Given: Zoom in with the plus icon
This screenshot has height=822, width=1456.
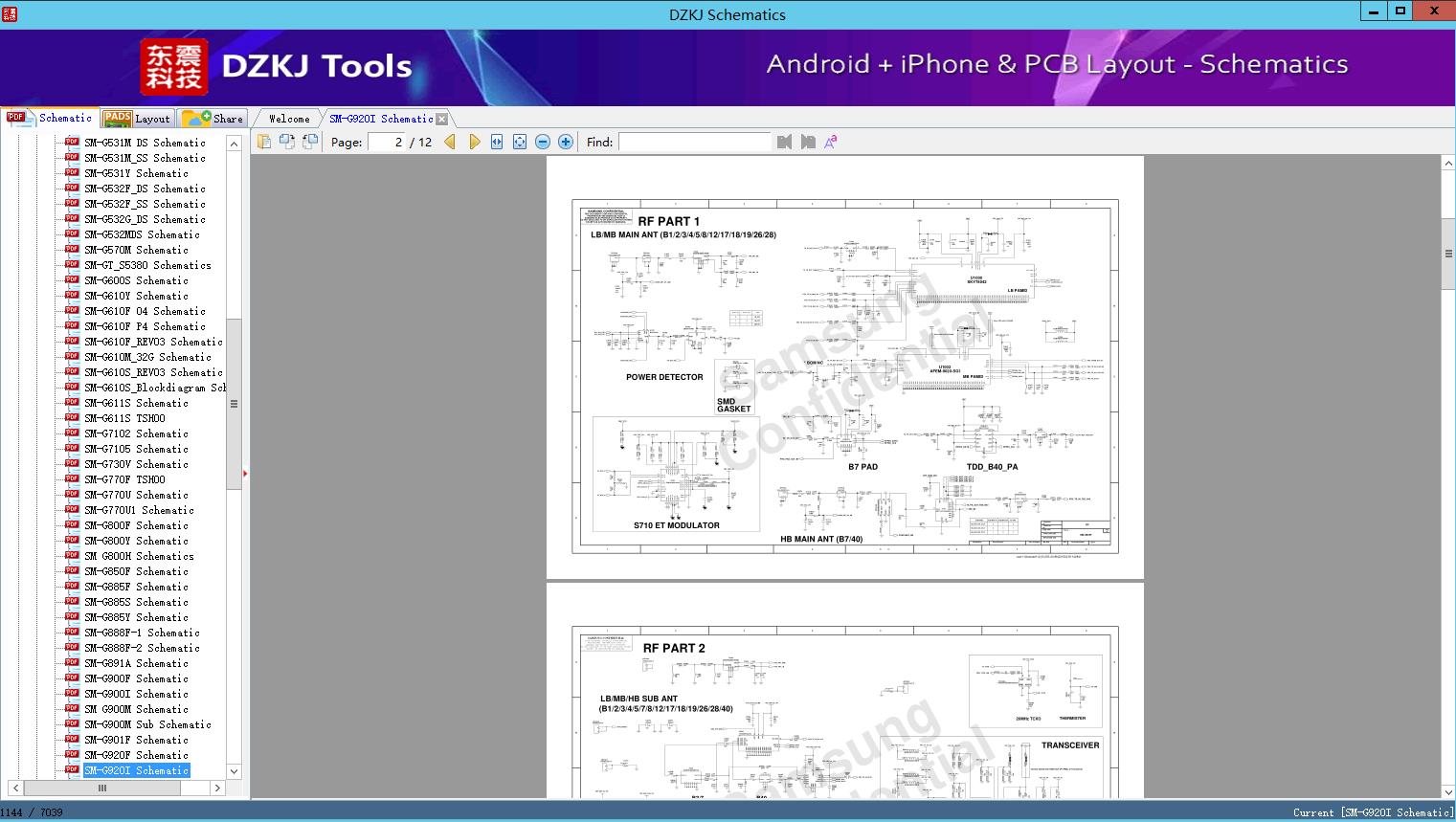Looking at the screenshot, I should coord(566,142).
